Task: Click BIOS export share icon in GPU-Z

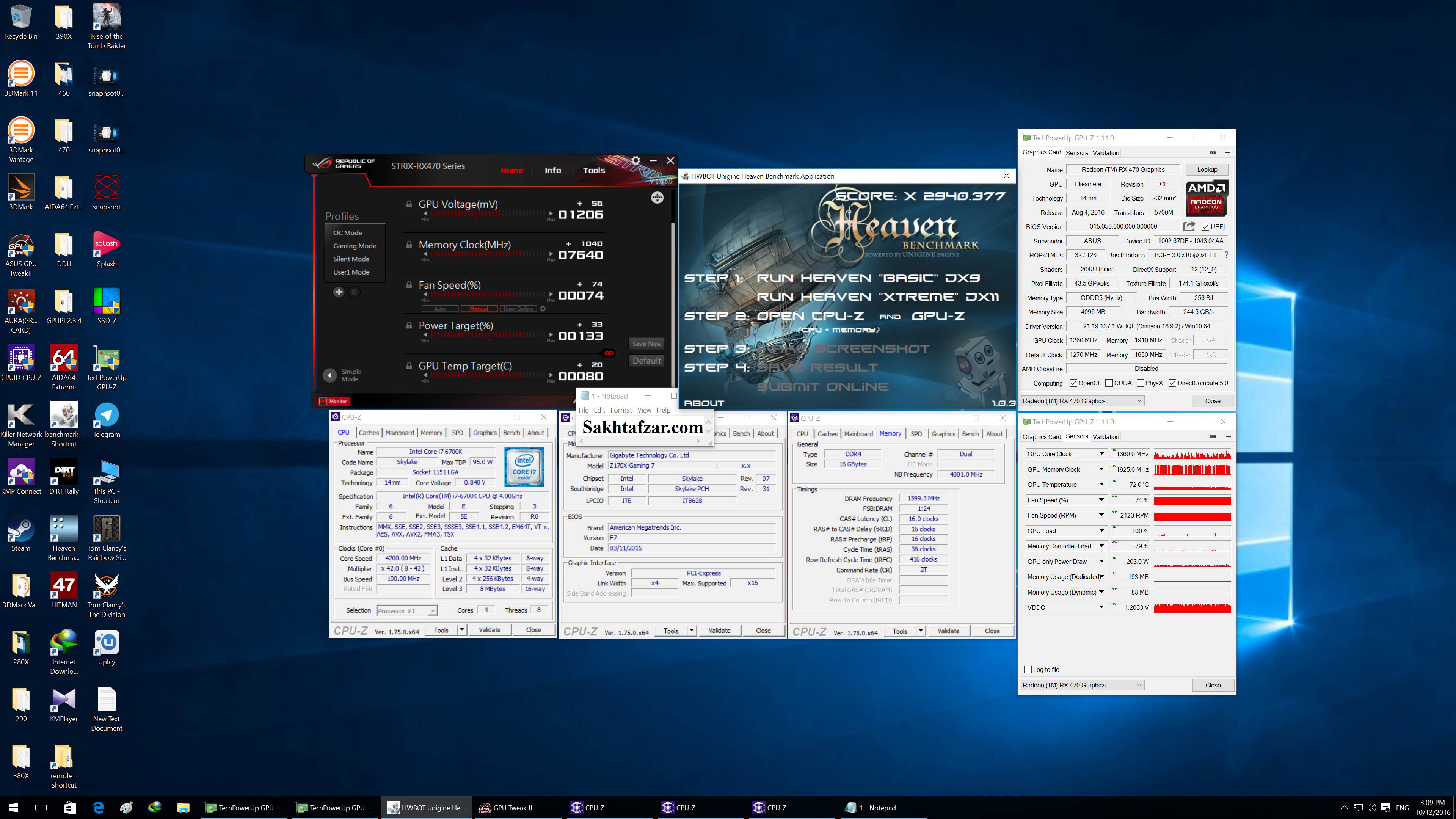Action: tap(1189, 226)
